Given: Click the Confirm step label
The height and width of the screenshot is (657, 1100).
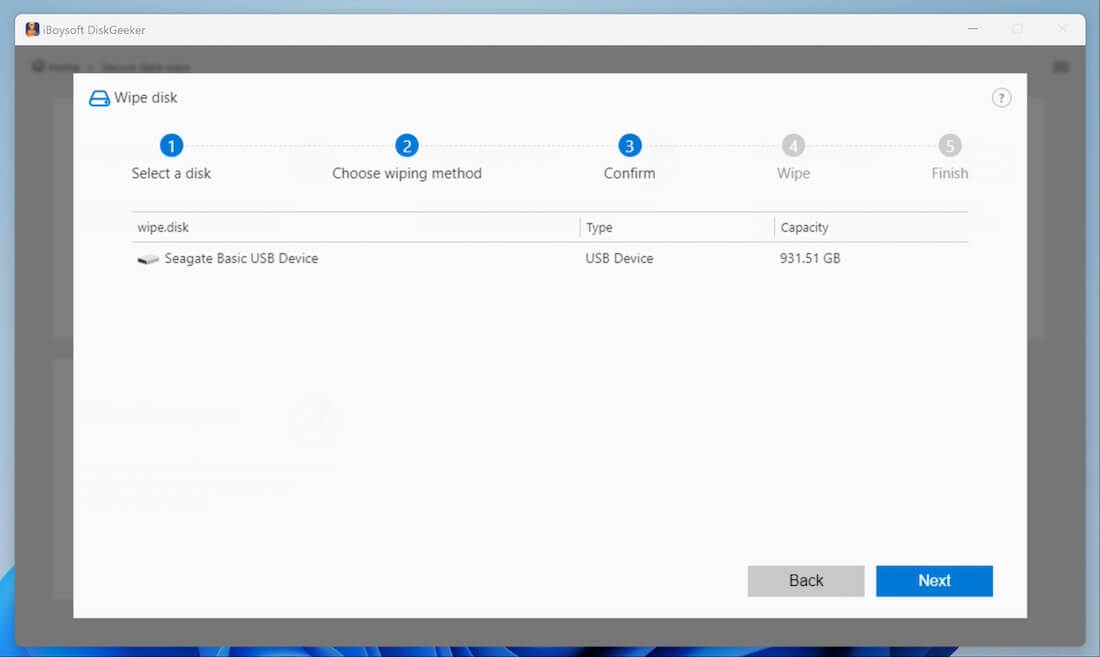Looking at the screenshot, I should coord(629,173).
